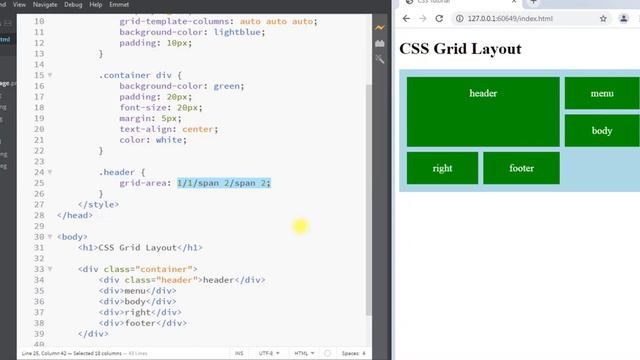
Task: Fold the body tag at line 30
Action: (x=50, y=237)
